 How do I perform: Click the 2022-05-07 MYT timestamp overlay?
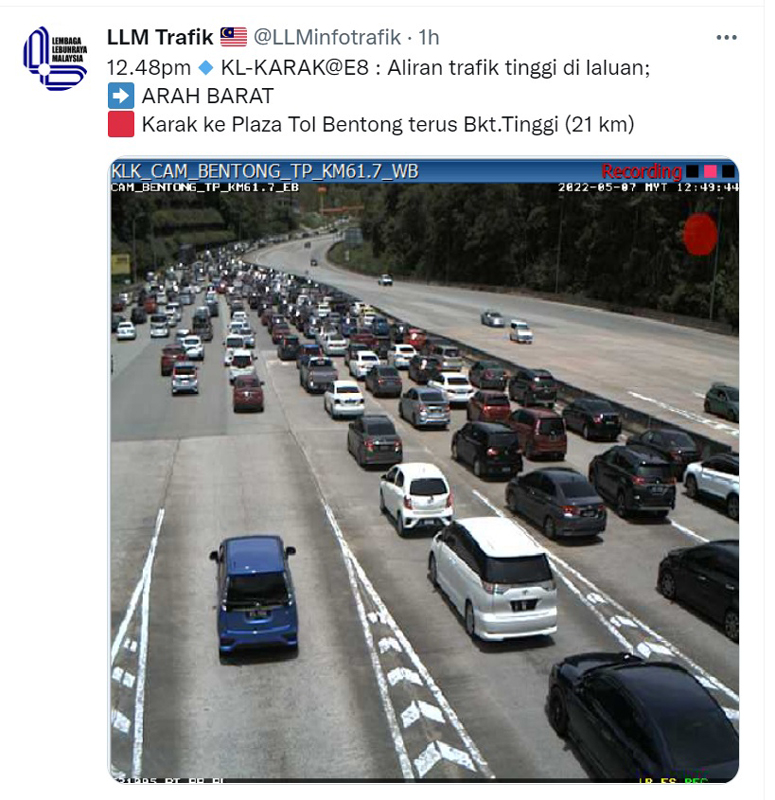point(648,187)
